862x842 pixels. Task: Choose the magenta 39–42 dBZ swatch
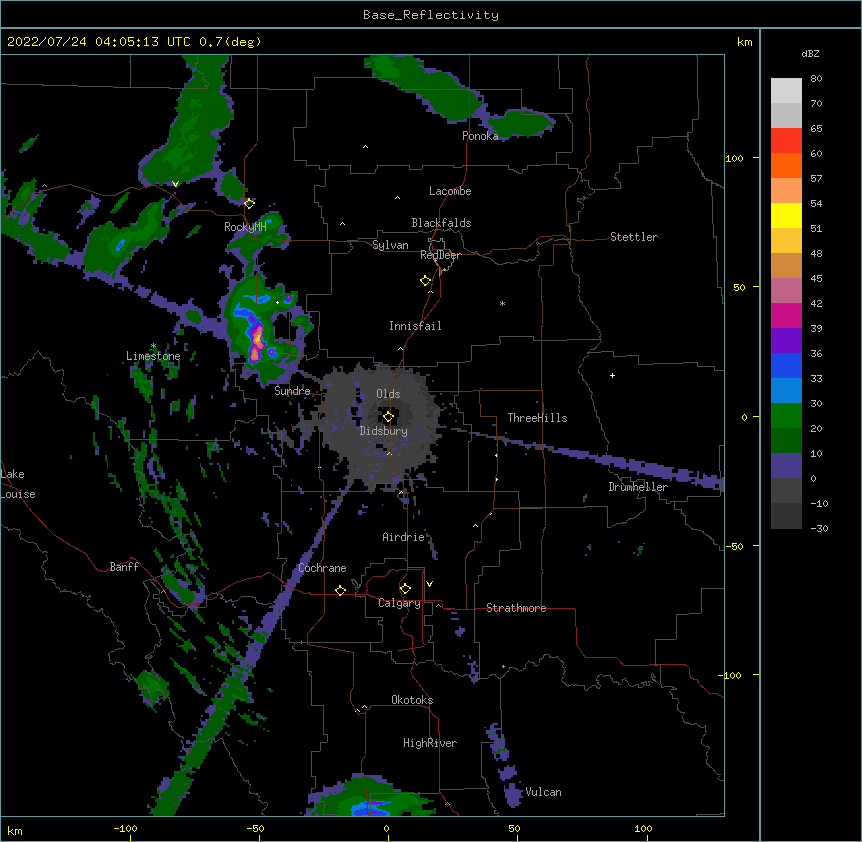coord(786,315)
